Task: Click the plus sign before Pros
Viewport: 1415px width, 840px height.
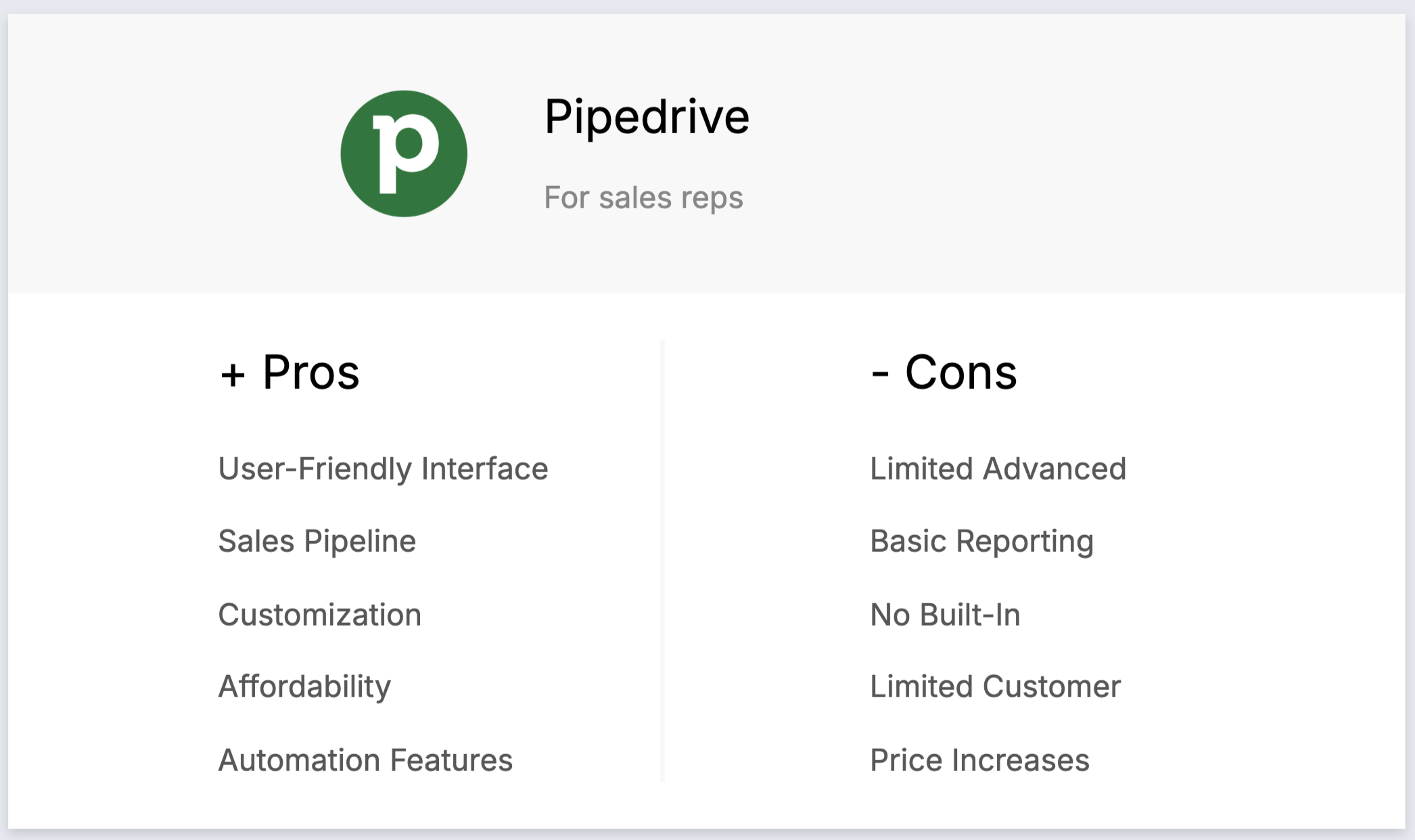Action: point(233,375)
